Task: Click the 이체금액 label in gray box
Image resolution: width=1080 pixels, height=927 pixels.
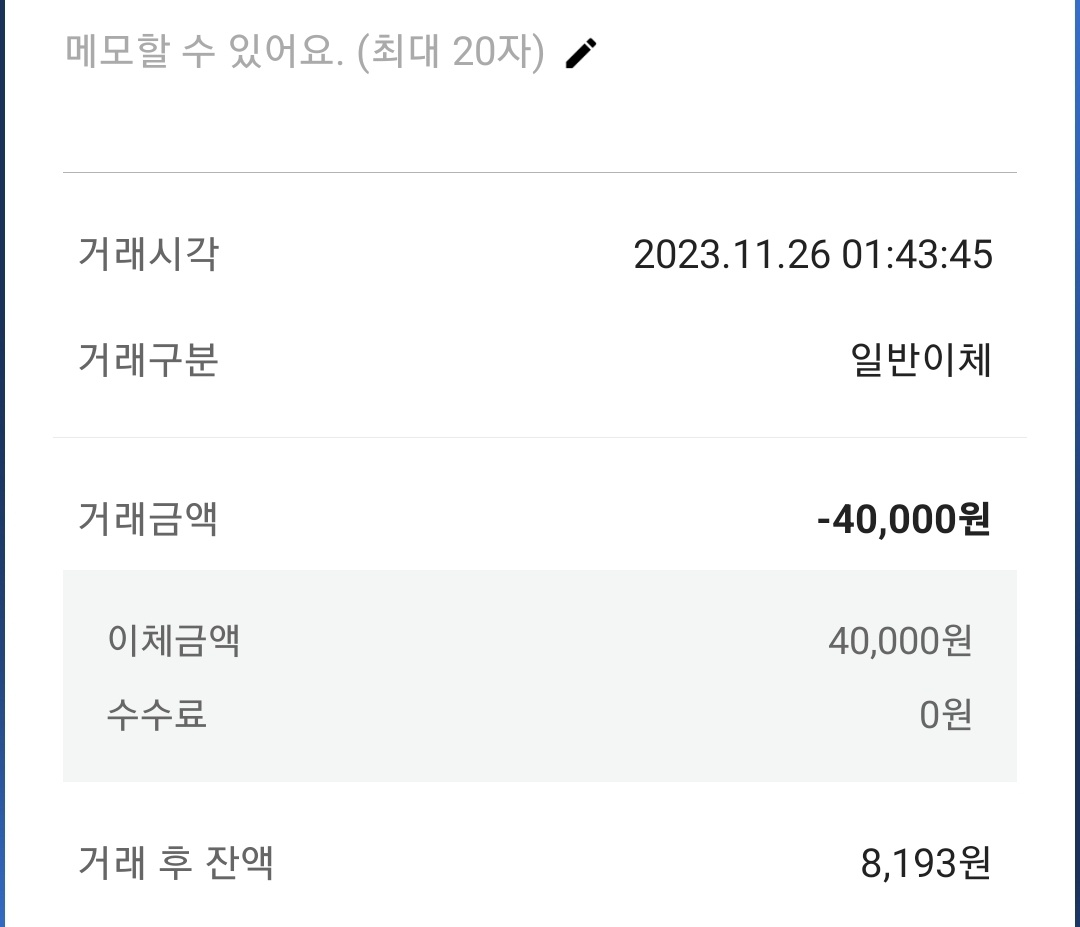Action: pyautogui.click(x=174, y=640)
